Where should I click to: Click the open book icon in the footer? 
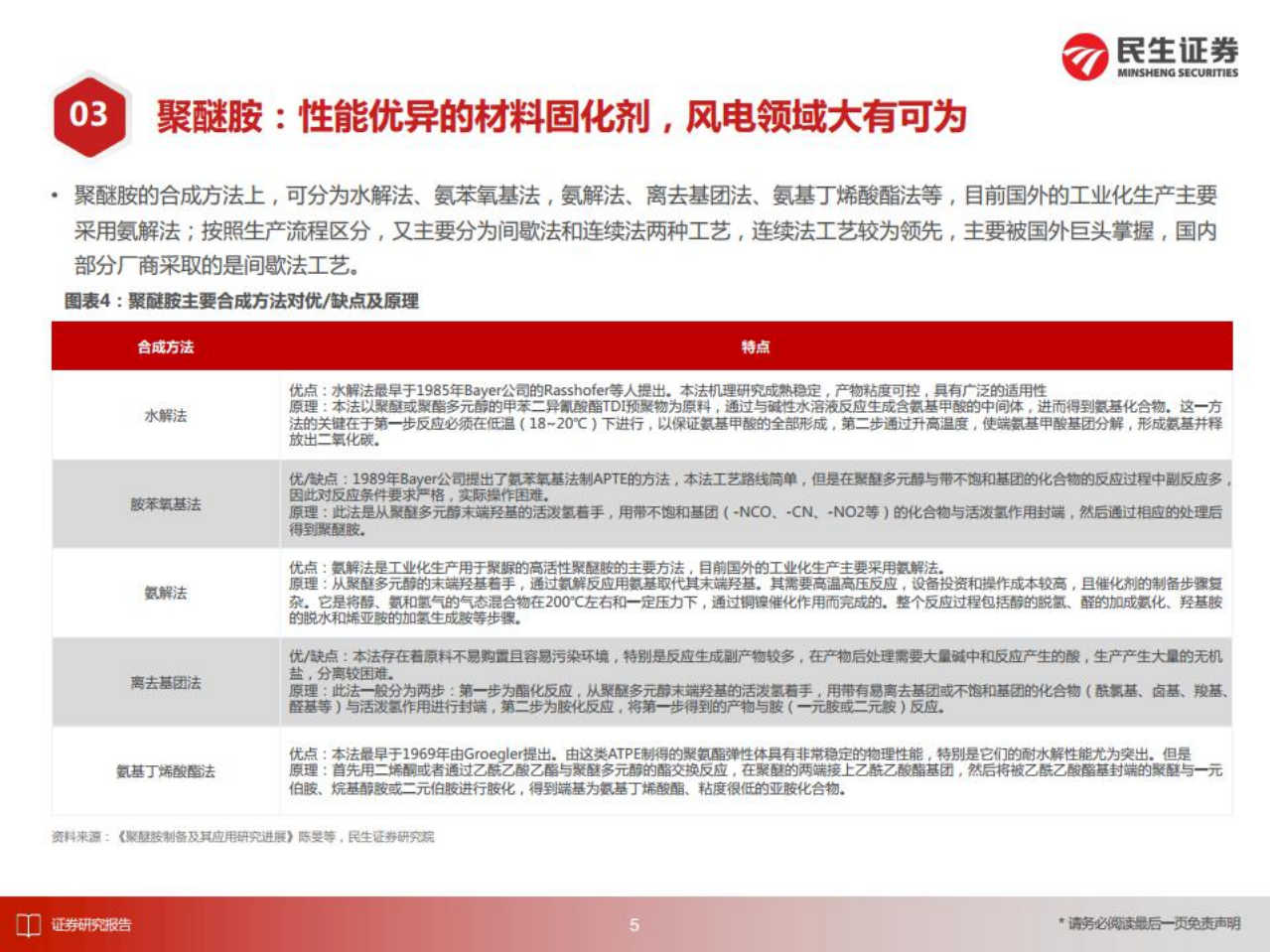(28, 921)
